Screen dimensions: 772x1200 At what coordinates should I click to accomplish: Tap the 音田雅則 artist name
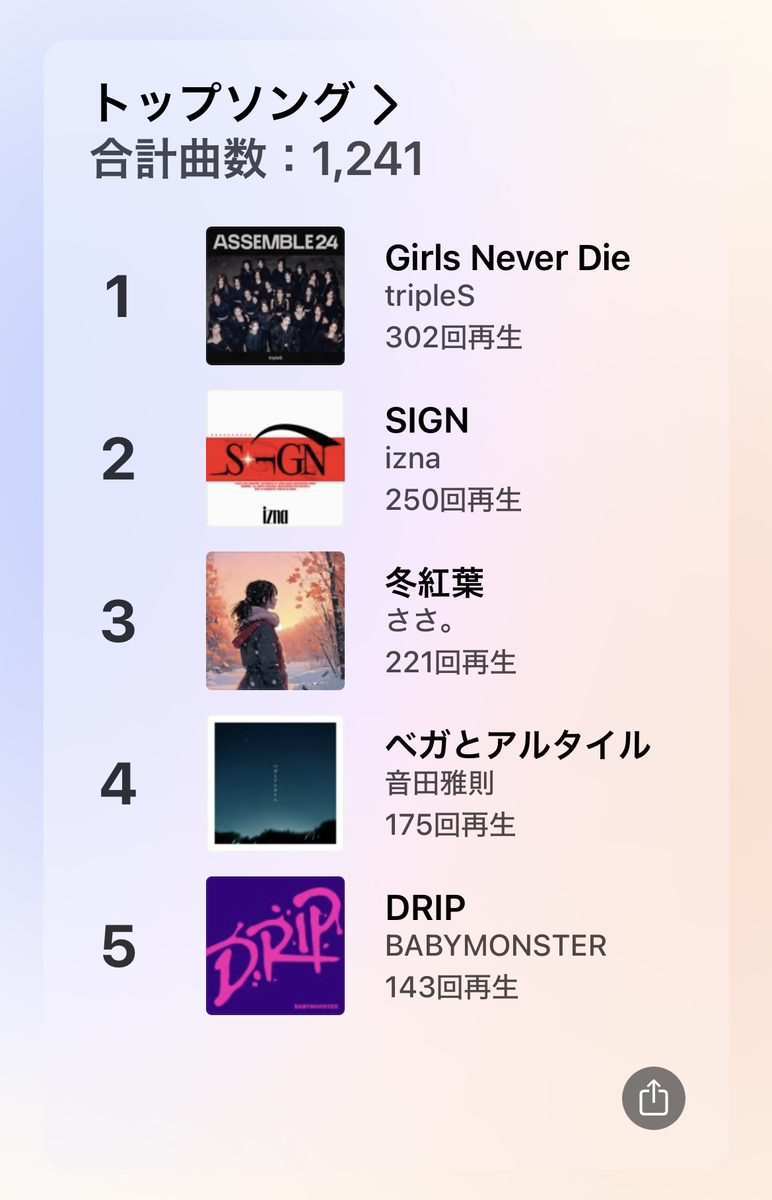(x=439, y=783)
